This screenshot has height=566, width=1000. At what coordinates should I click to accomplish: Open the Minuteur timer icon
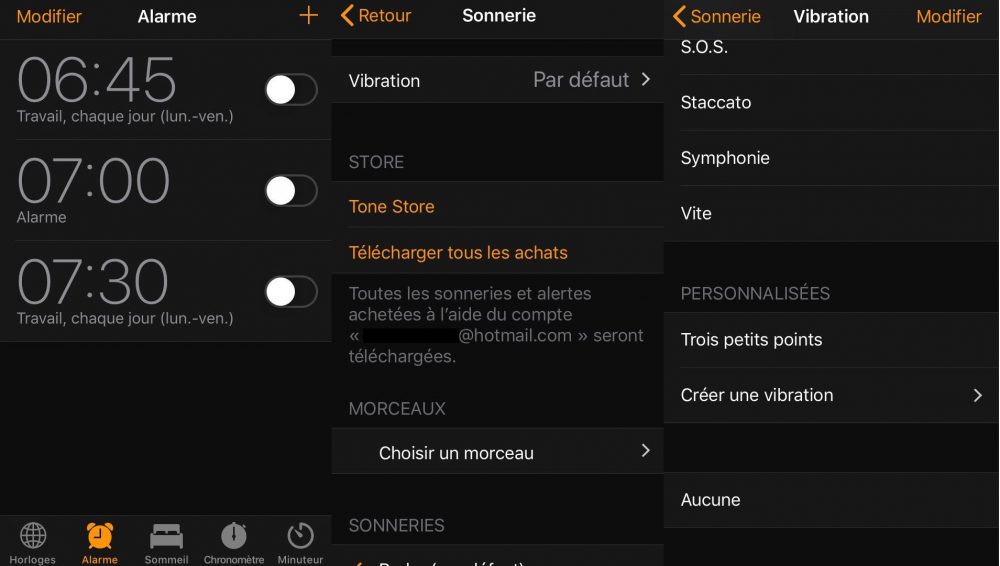pos(300,543)
